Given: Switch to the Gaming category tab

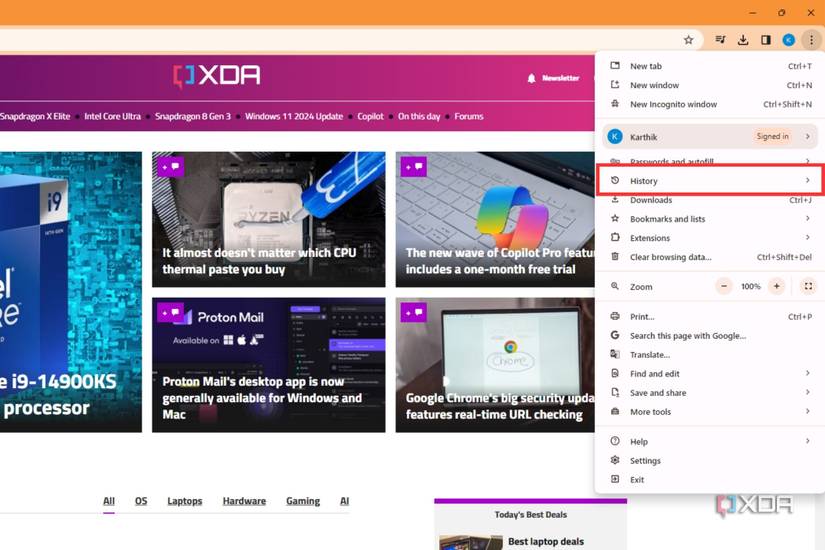Looking at the screenshot, I should [x=303, y=501].
